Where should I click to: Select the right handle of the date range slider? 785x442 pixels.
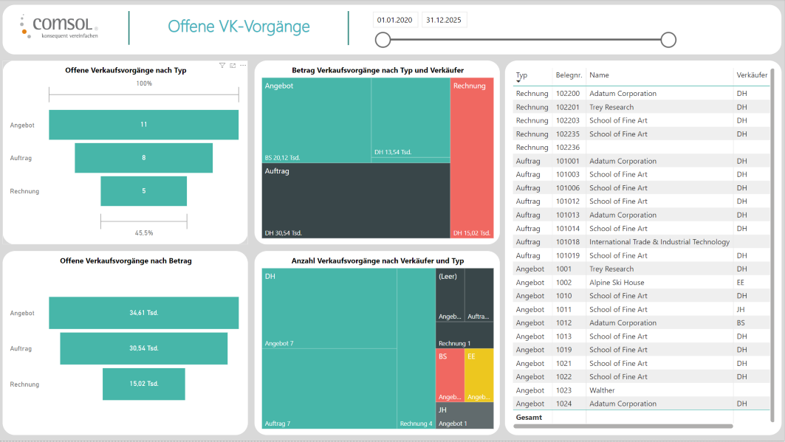(668, 40)
